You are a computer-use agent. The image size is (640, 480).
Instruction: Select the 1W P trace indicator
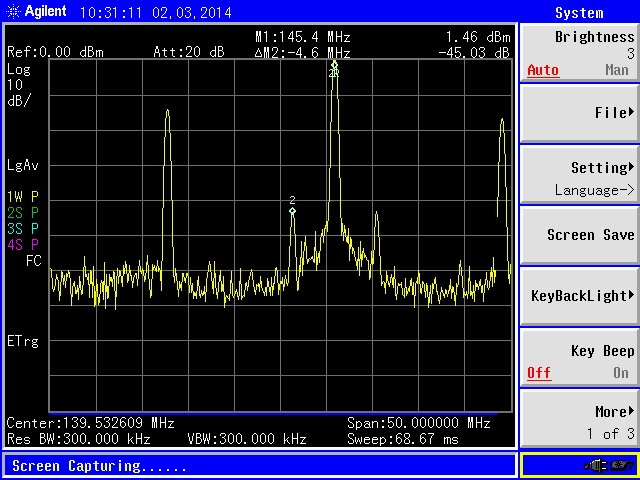[x=22, y=196]
